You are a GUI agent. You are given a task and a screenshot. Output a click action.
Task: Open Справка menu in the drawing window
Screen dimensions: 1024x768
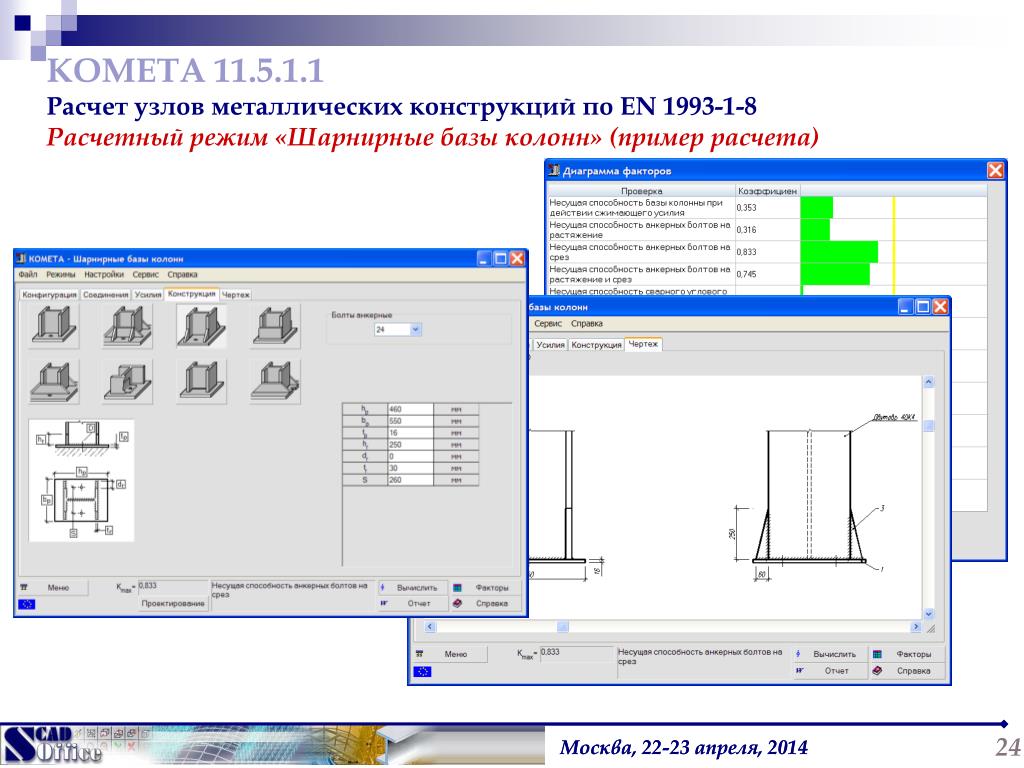(586, 323)
